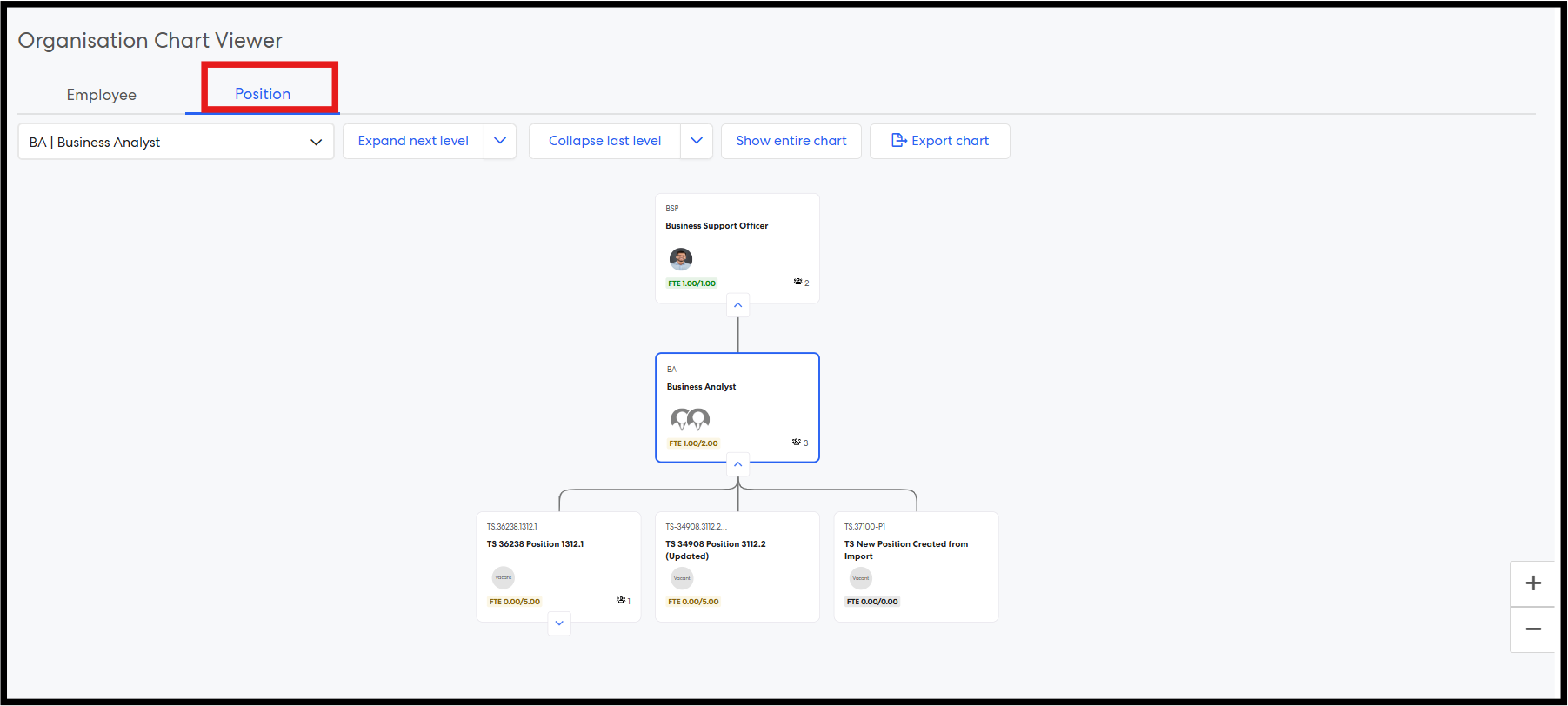Collapse children under Business Analyst node

pyautogui.click(x=737, y=464)
